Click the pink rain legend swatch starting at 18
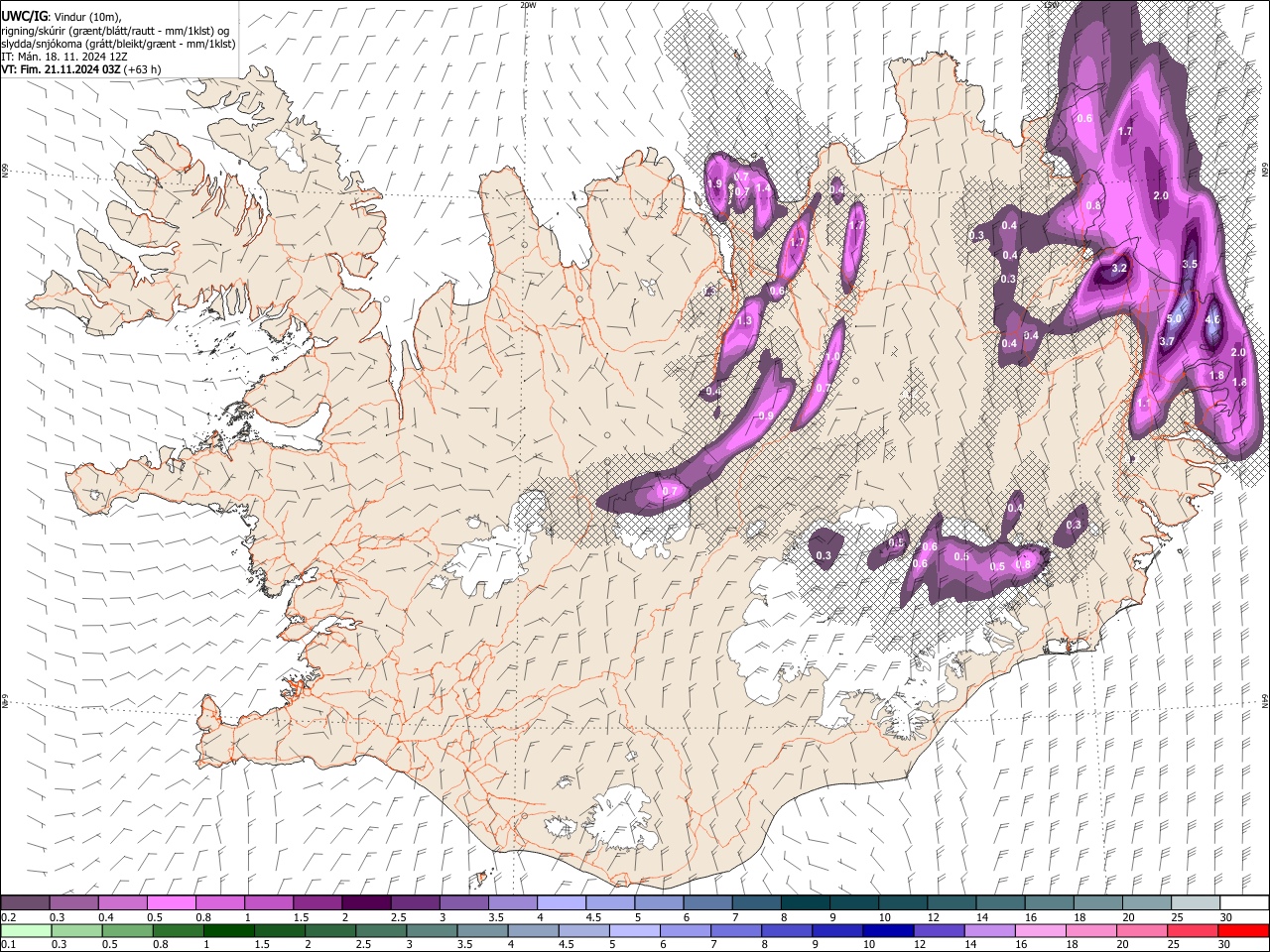Screen dimensions: 1270x952 (x=1090, y=930)
